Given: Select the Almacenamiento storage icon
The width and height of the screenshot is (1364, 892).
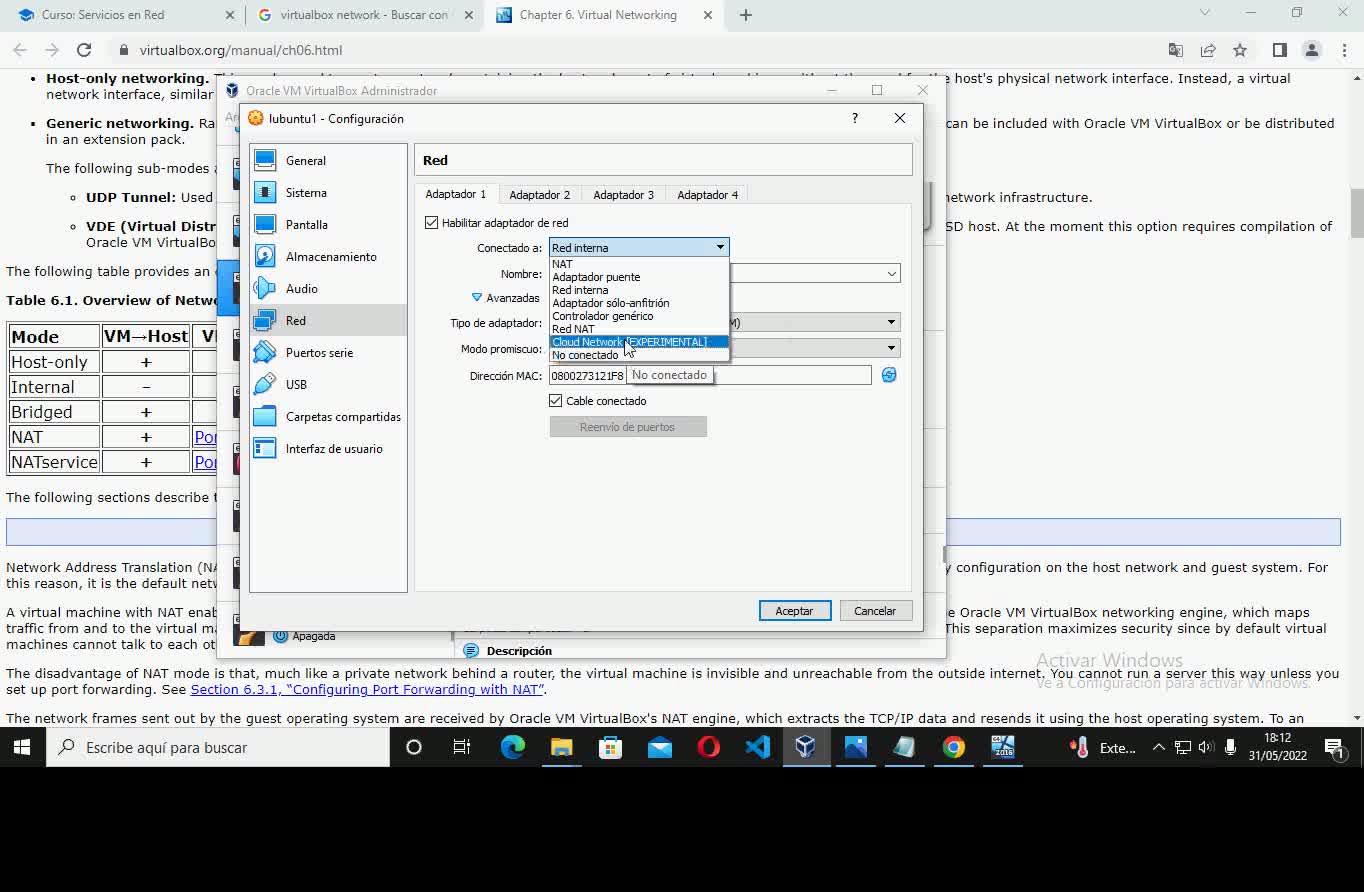Looking at the screenshot, I should click(265, 256).
